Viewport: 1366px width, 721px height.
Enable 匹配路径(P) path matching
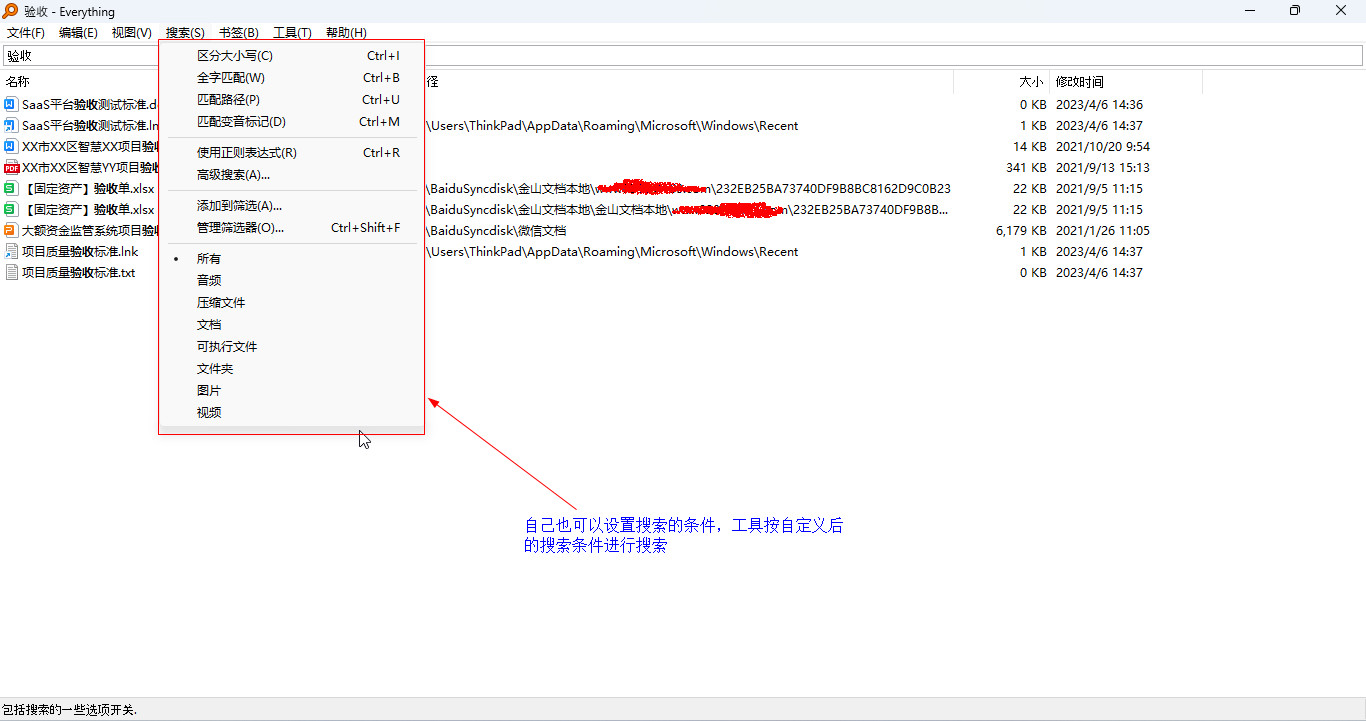(291, 100)
